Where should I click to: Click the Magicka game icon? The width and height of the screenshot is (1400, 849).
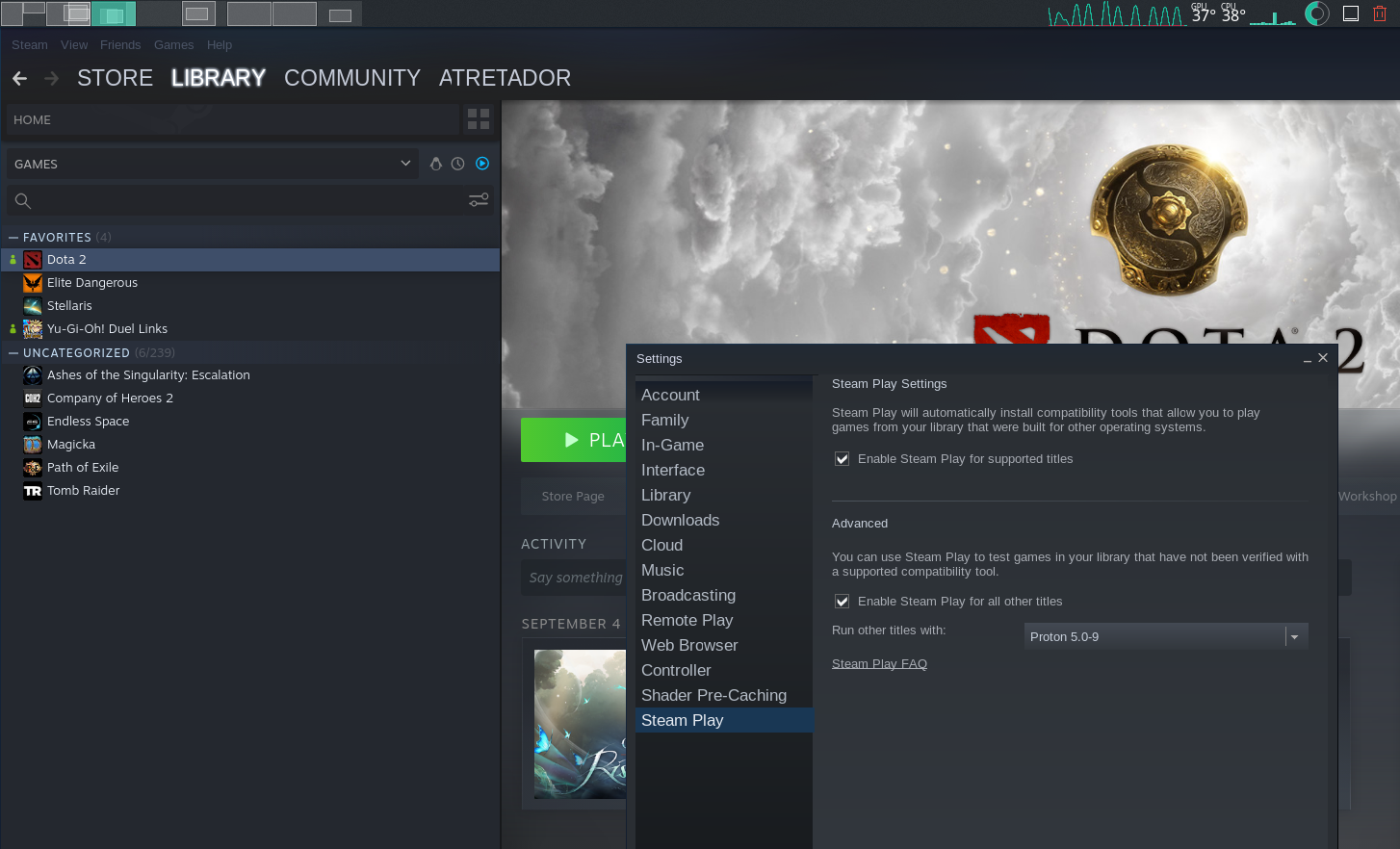click(x=33, y=445)
